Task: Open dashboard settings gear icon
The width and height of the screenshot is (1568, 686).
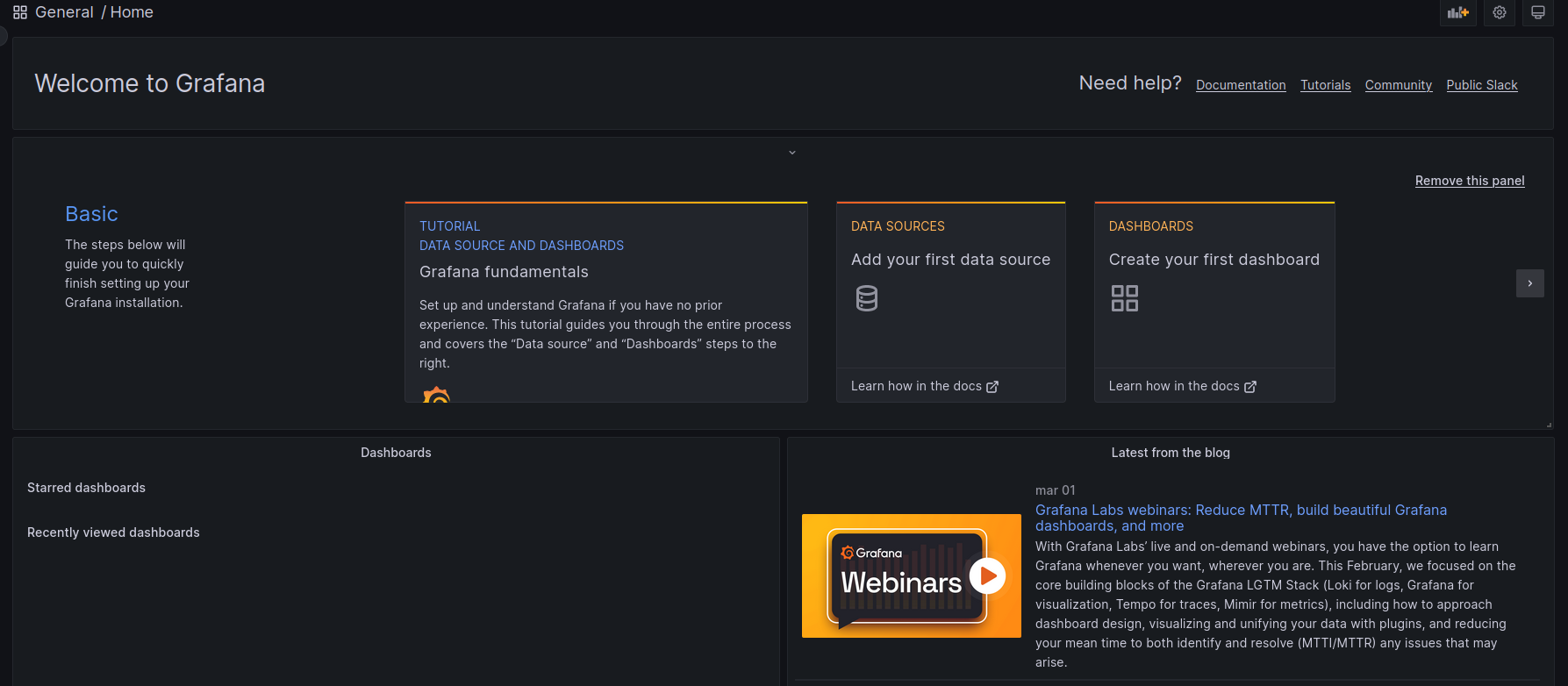Action: tap(1500, 12)
